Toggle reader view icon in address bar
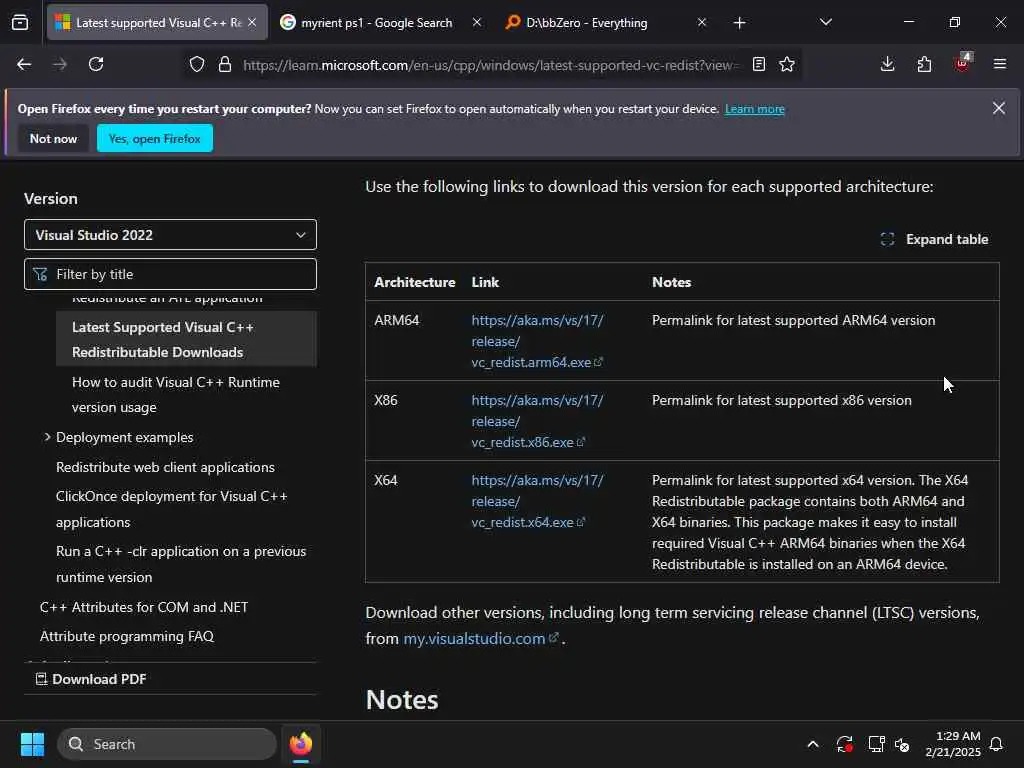The width and height of the screenshot is (1024, 768). (759, 64)
